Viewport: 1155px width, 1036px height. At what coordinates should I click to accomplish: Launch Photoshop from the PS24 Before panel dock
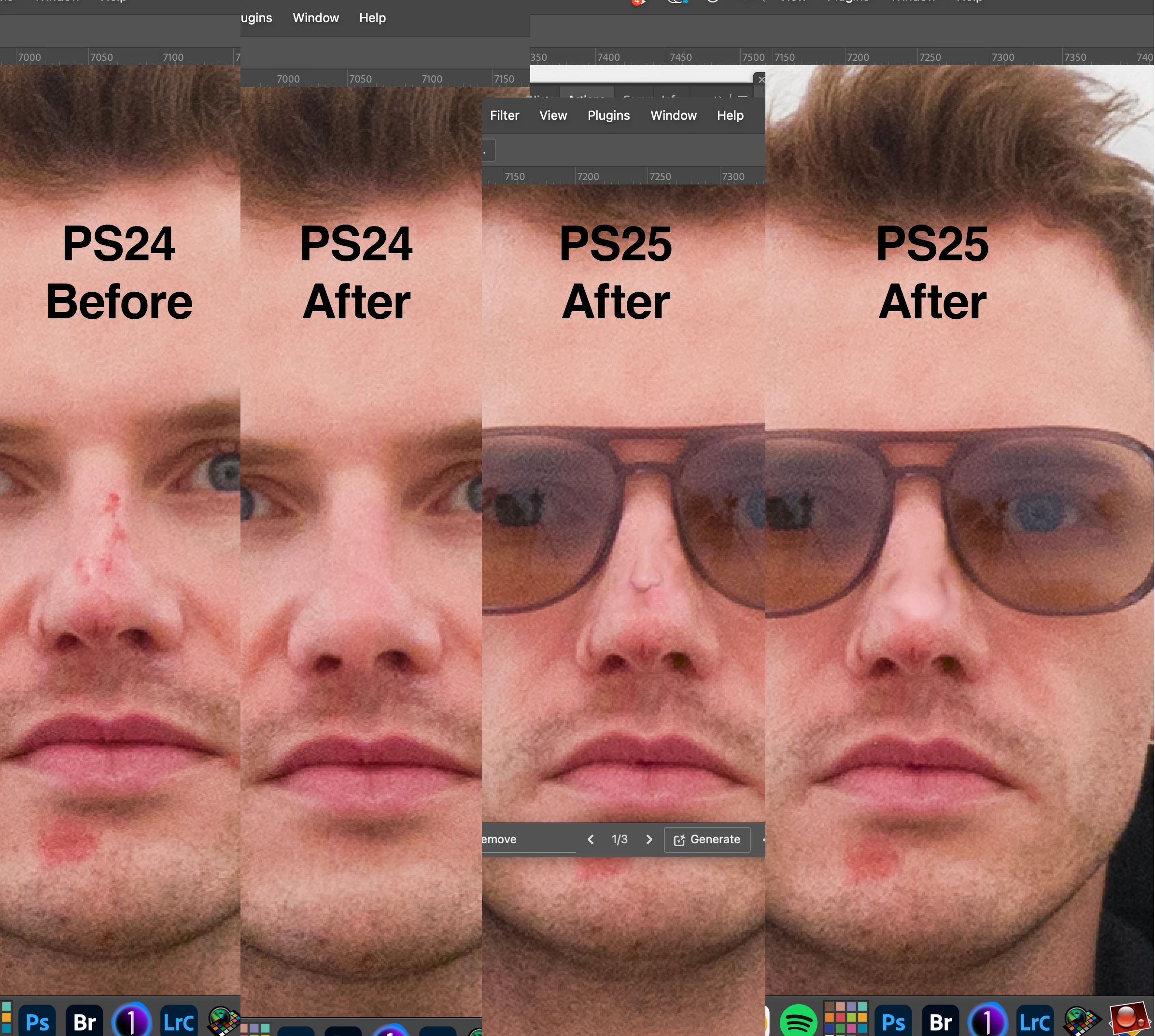[38, 1022]
